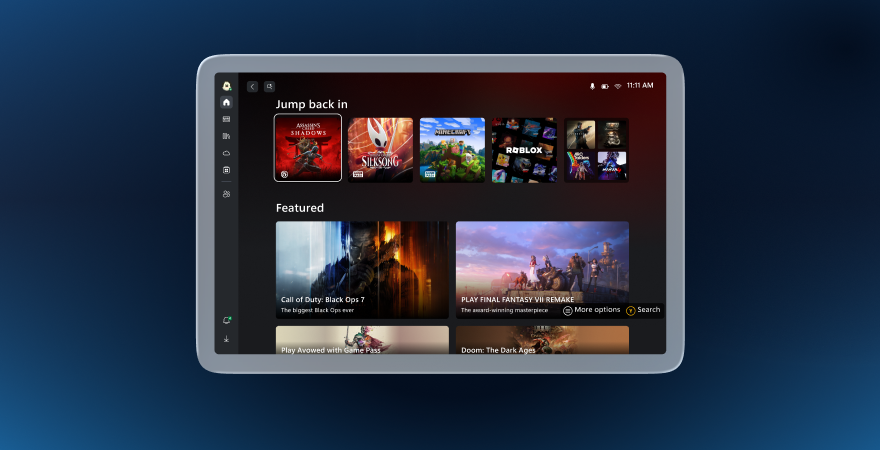Viewport: 880px width, 450px height.
Task: Launch Assassin's Creed Shadows tile
Action: coord(308,148)
